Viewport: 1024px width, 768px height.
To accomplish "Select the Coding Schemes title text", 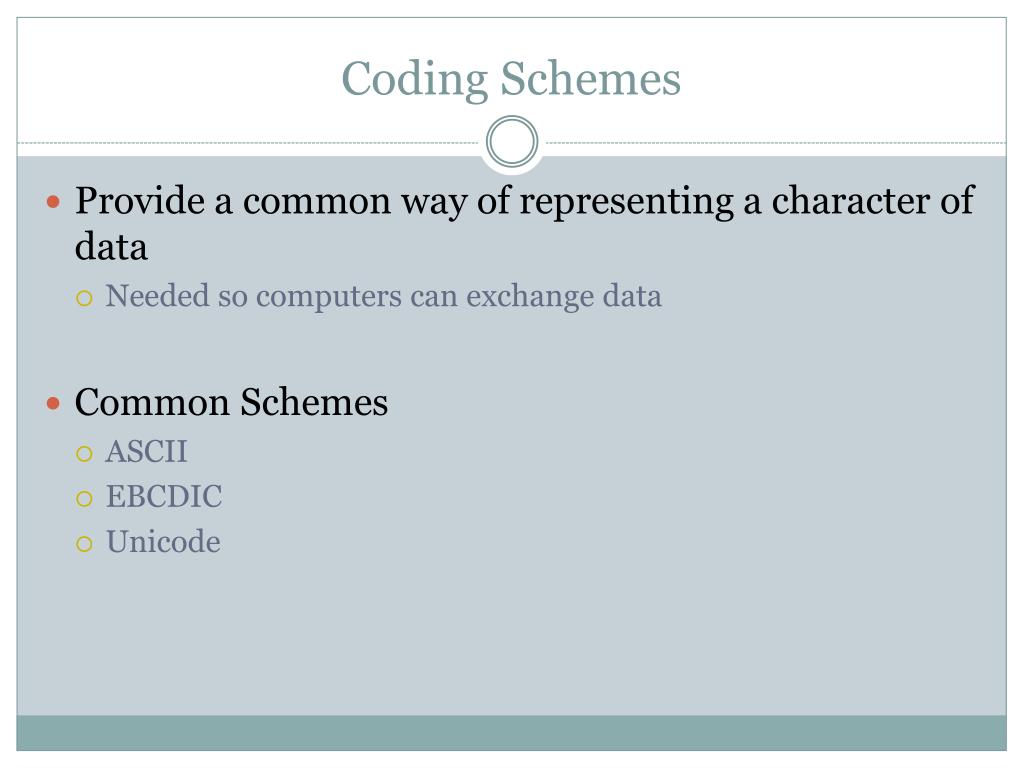I will coord(511,80).
